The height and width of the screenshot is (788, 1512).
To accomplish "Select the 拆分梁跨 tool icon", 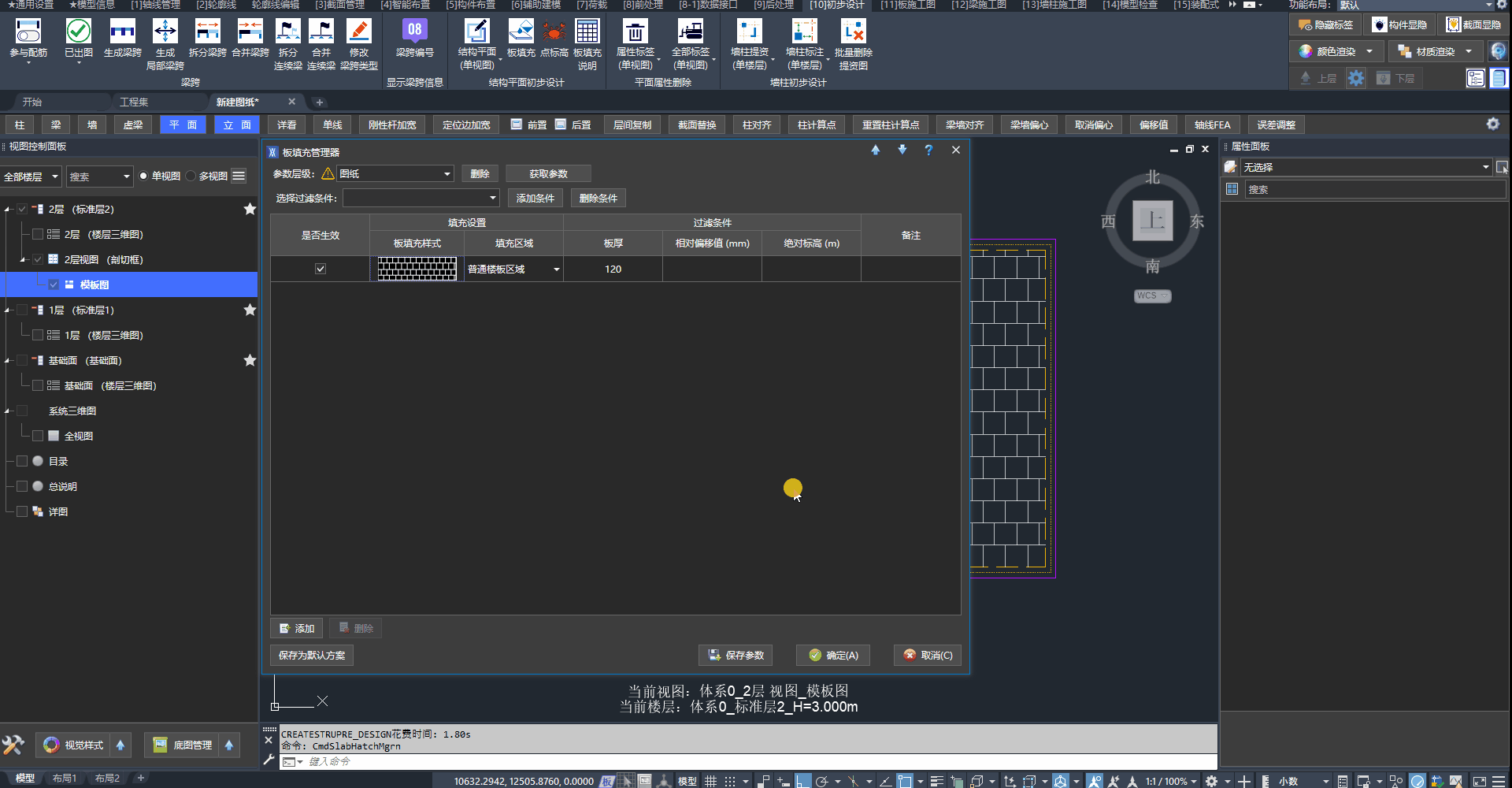I will 207,32.
